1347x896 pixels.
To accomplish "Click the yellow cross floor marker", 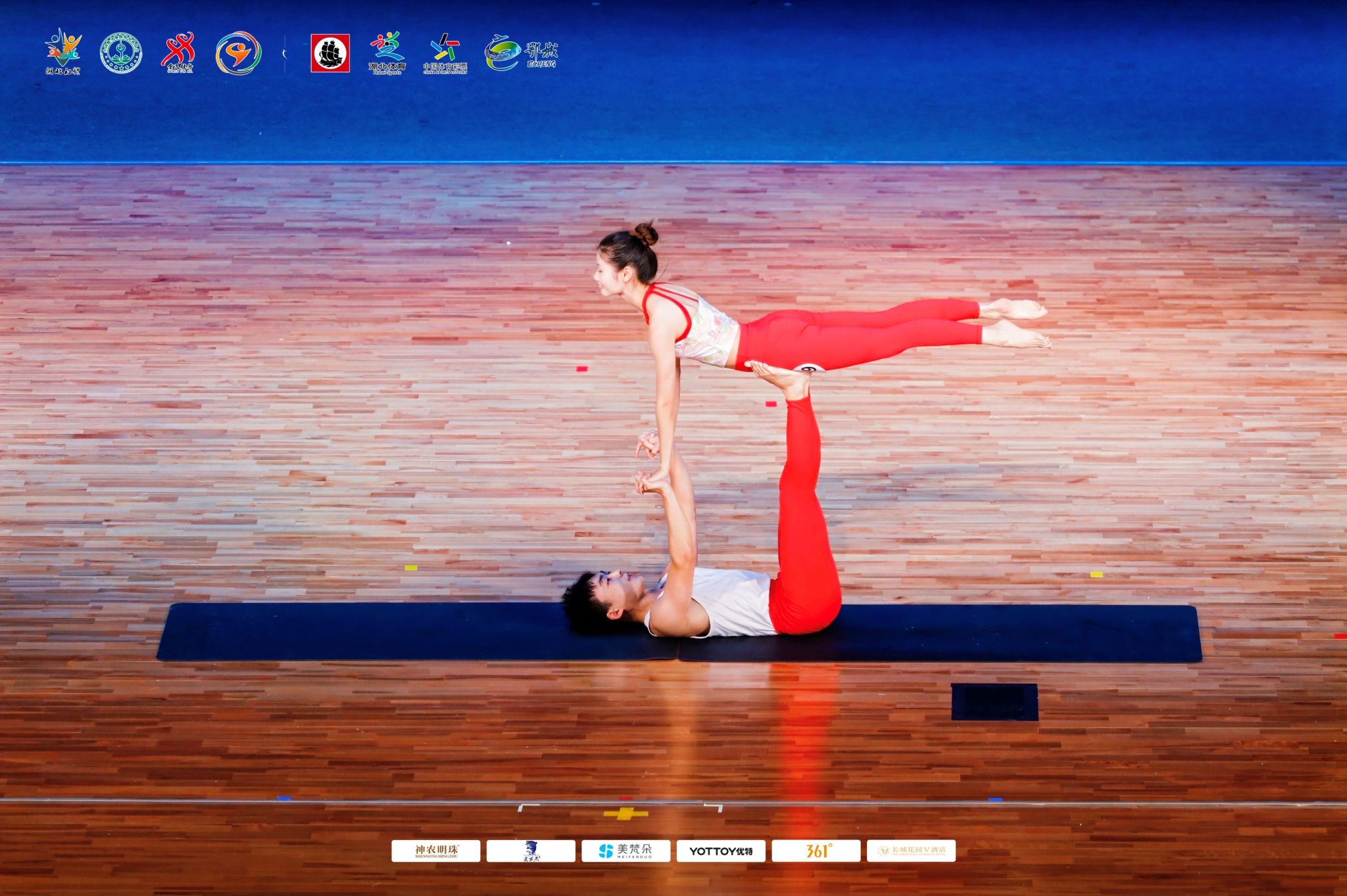I will click(x=625, y=814).
